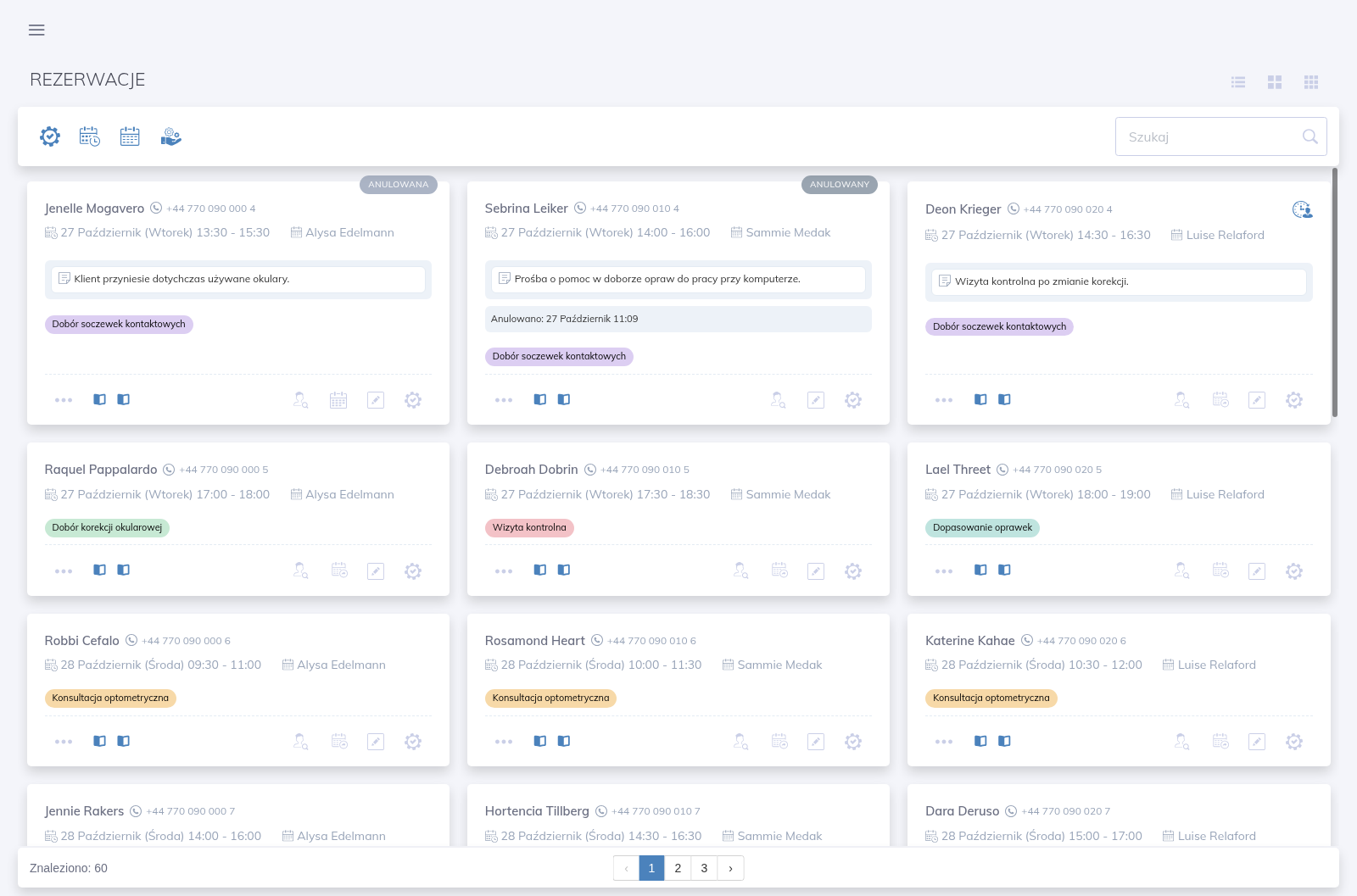Click the gear-check status icon in toolbar

(x=50, y=136)
